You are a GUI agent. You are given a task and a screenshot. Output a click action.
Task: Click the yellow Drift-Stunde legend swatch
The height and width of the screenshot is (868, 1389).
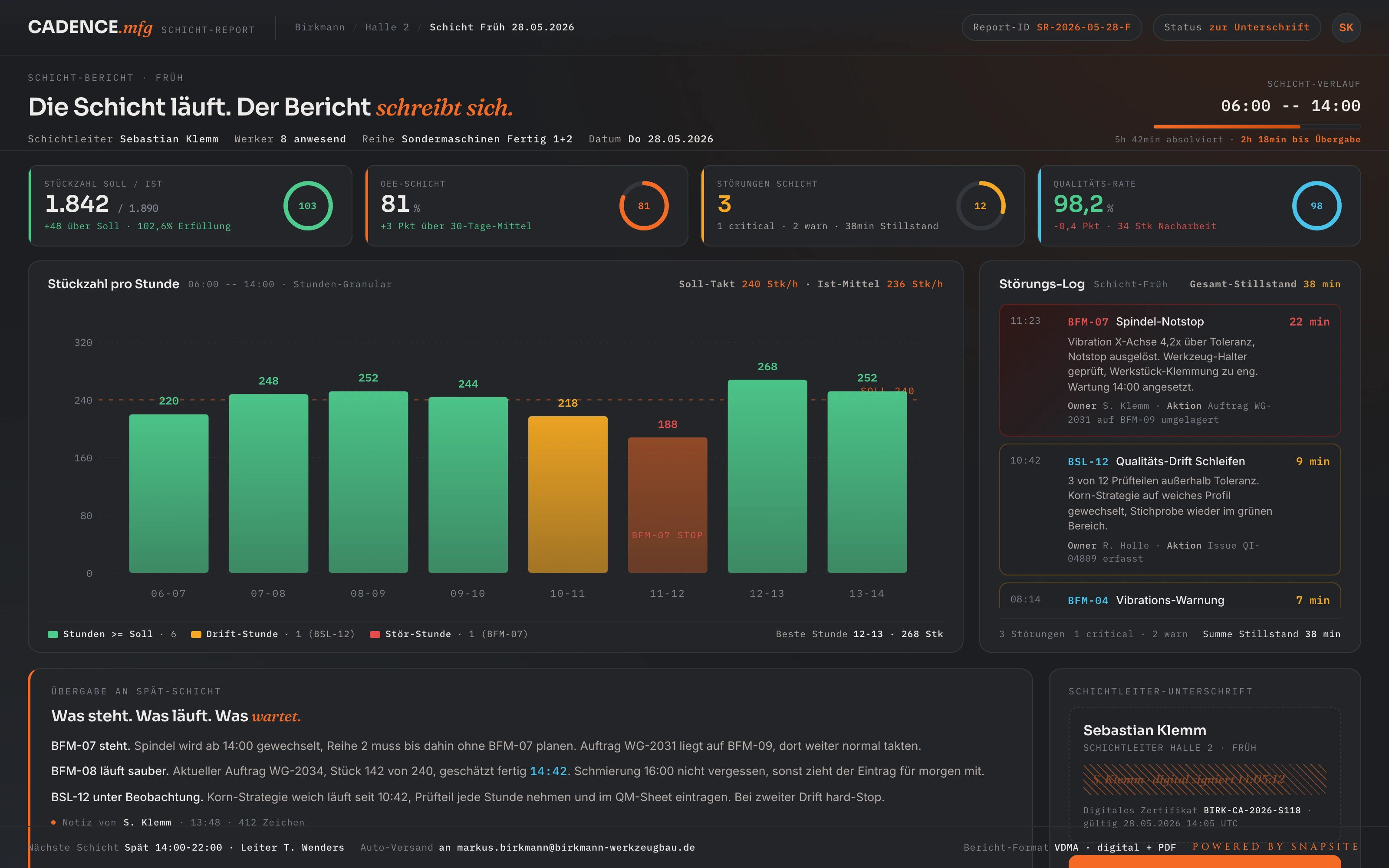(x=196, y=635)
